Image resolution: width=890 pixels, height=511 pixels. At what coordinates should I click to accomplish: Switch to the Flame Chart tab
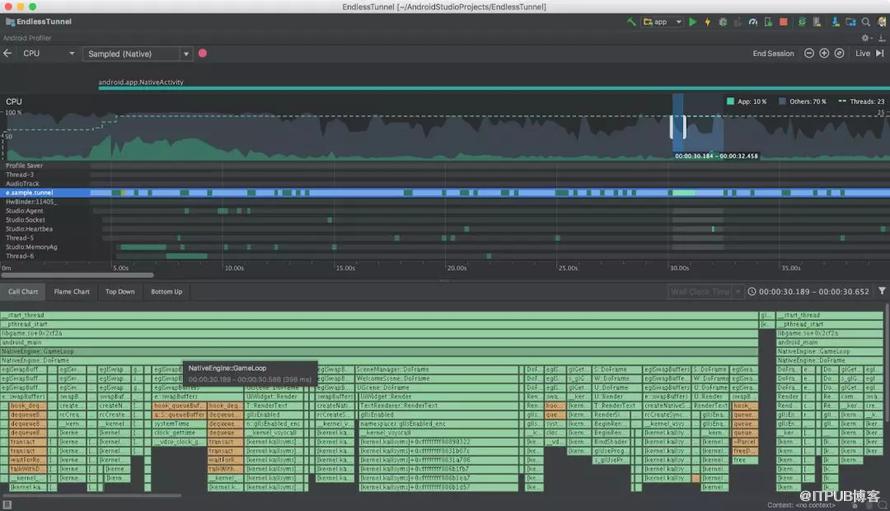(x=72, y=291)
